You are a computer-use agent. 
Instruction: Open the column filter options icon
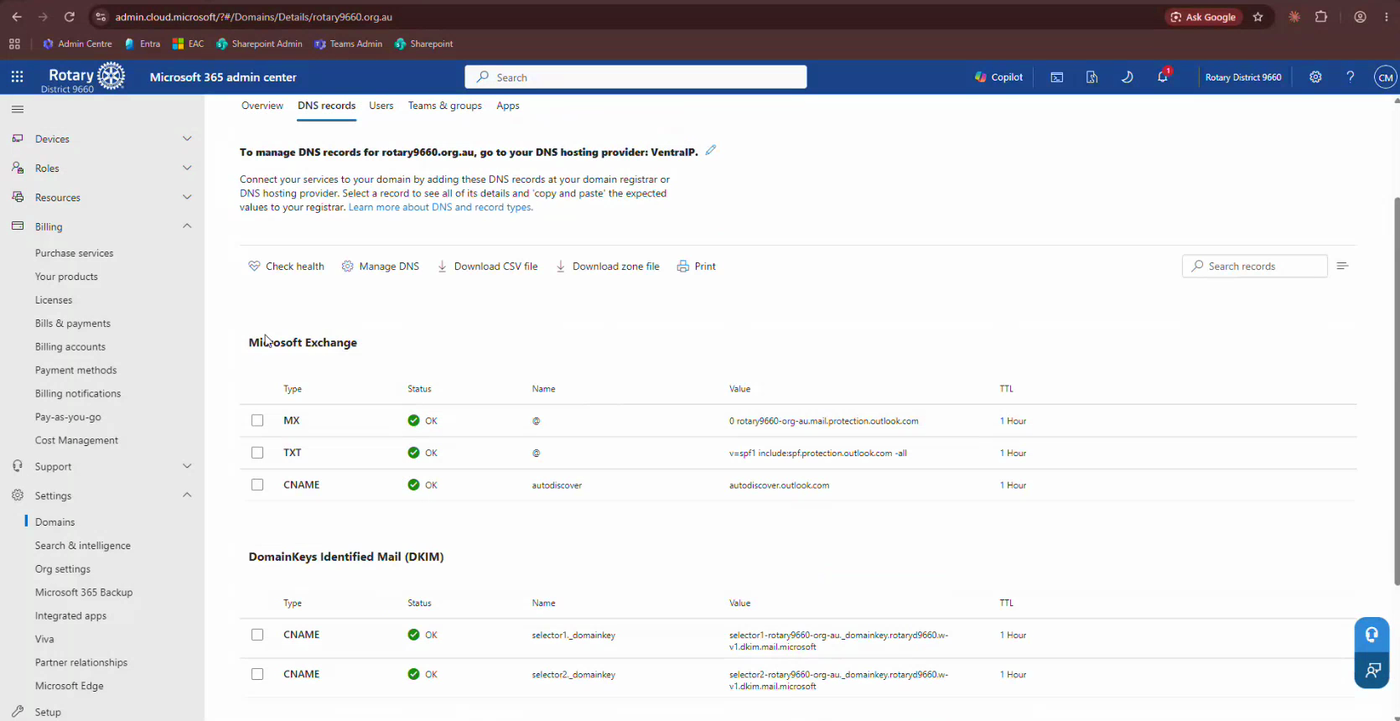[1342, 266]
